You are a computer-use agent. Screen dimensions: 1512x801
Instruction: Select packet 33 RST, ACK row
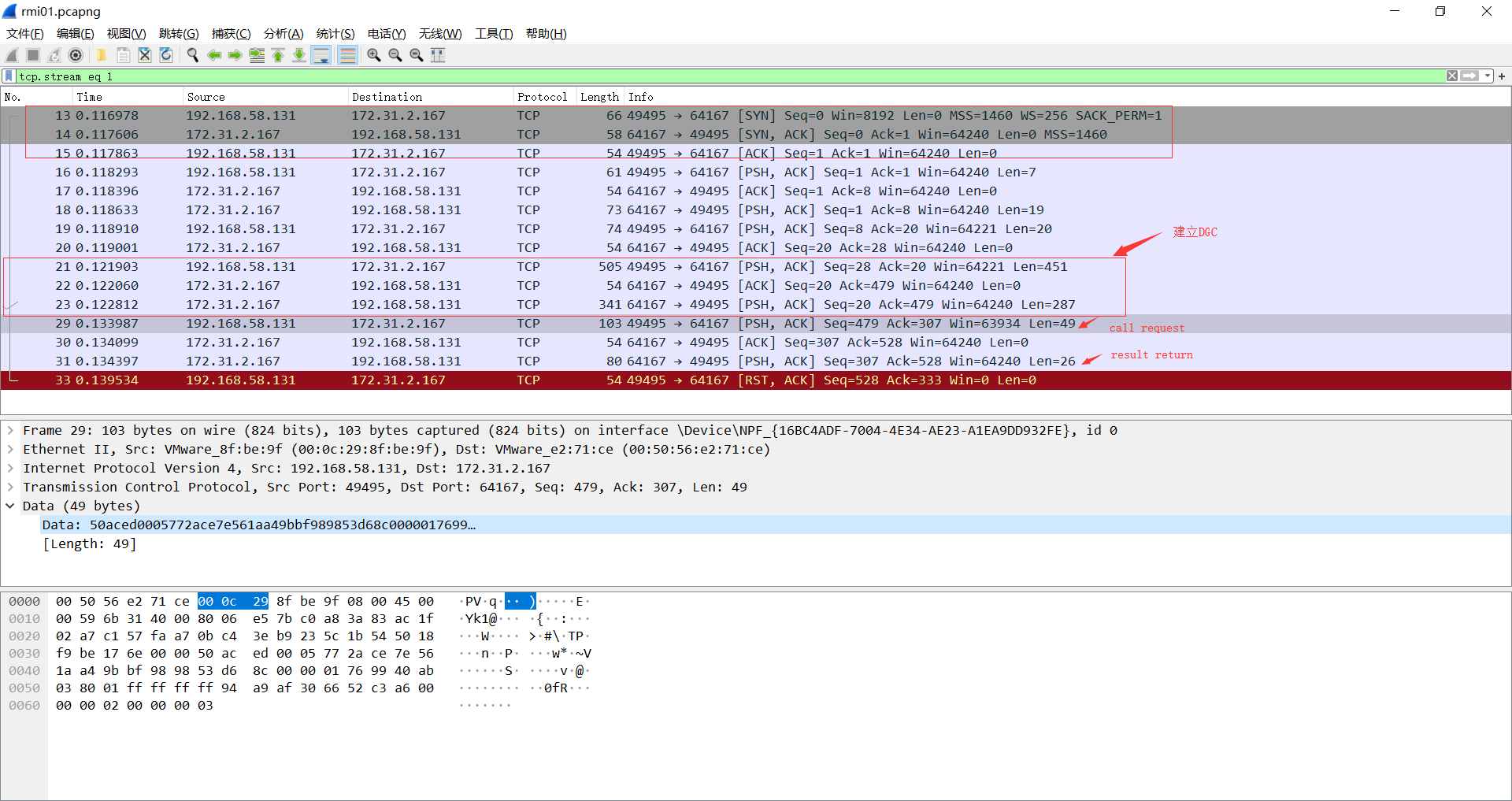click(x=756, y=380)
